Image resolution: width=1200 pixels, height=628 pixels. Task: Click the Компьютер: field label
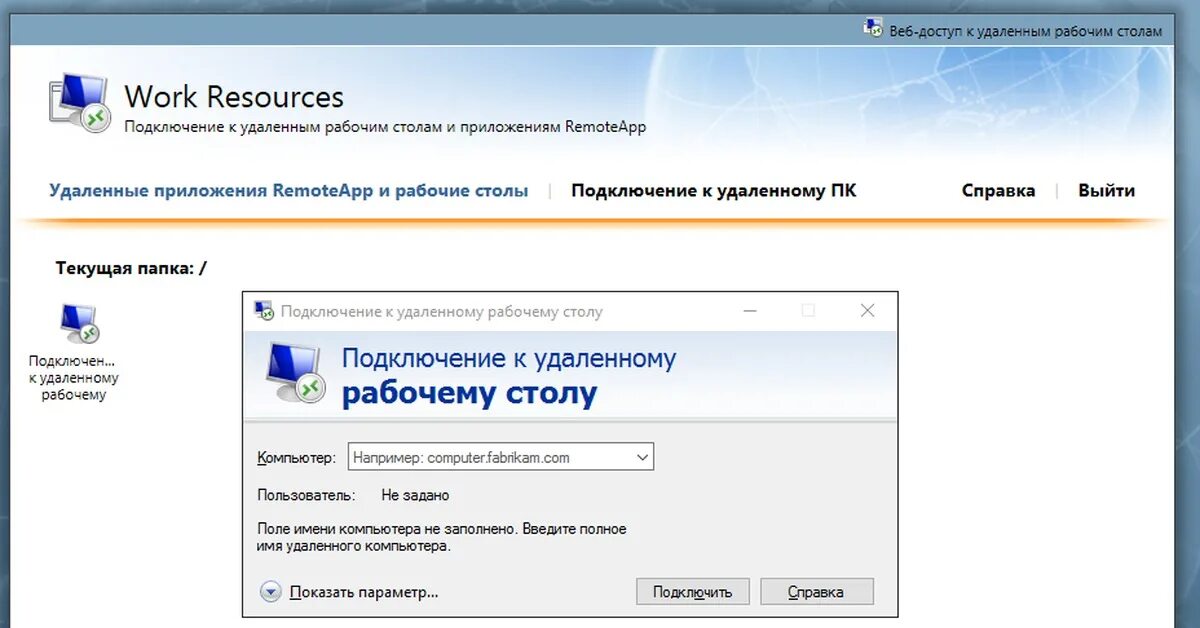pos(296,457)
